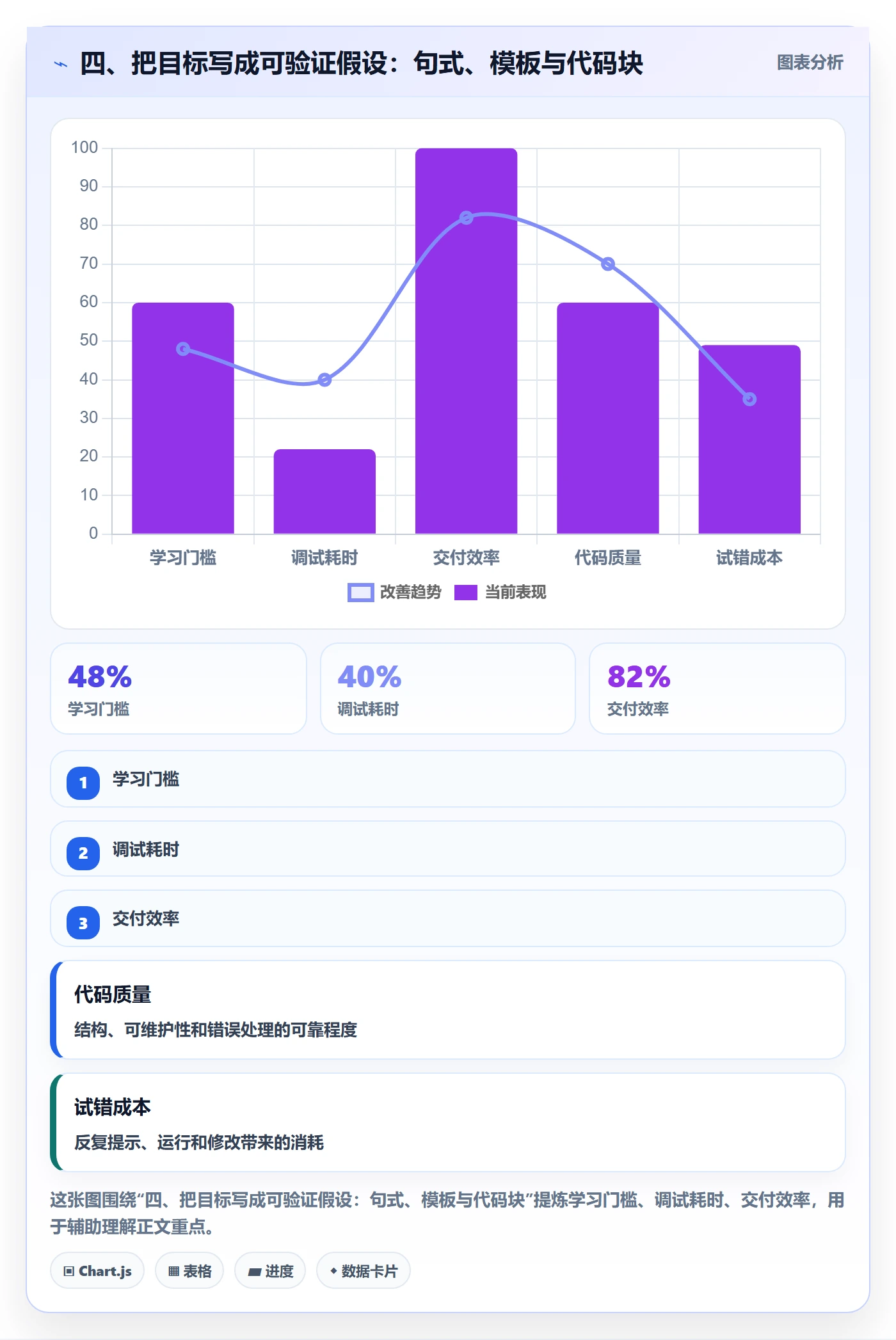Viewport: 896px width, 1340px height.
Task: Click the Chart.js tag
Action: (97, 1271)
